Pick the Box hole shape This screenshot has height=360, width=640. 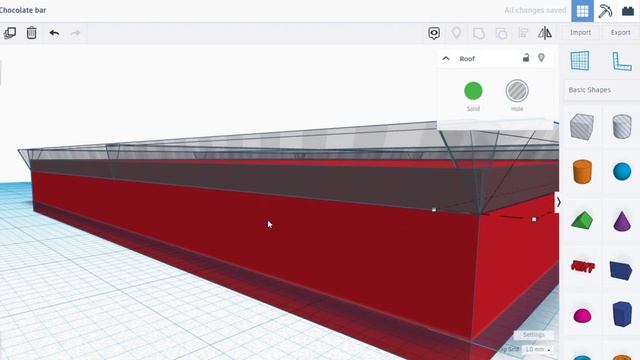pos(582,127)
